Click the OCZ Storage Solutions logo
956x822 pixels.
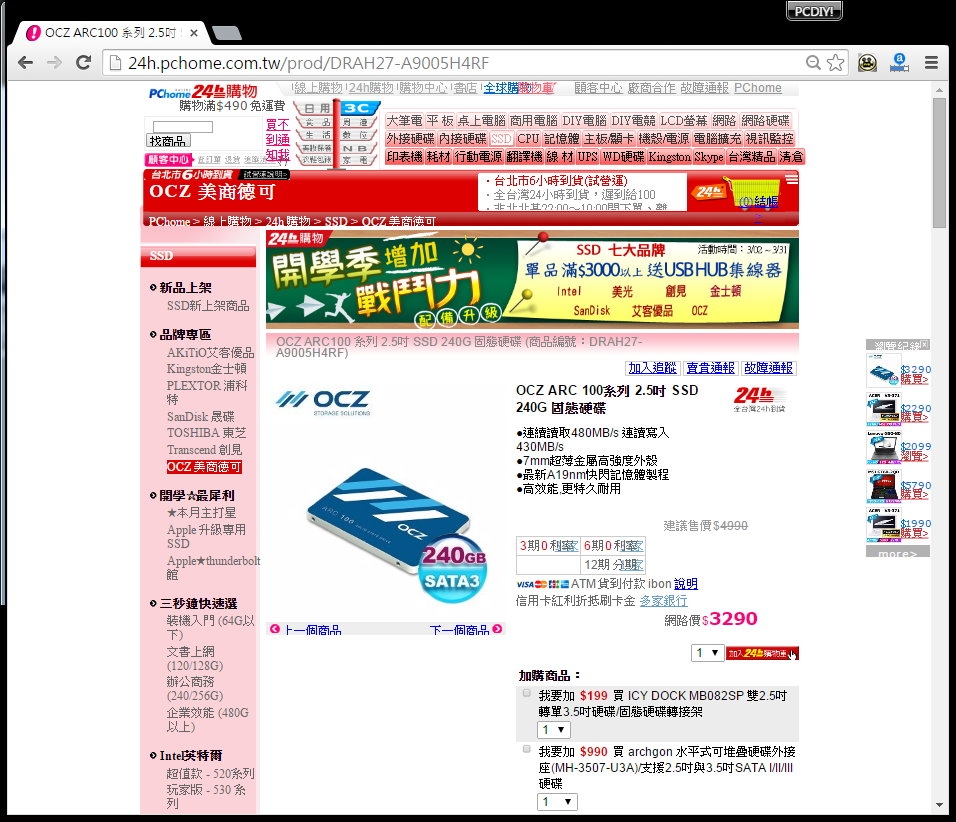[x=323, y=402]
